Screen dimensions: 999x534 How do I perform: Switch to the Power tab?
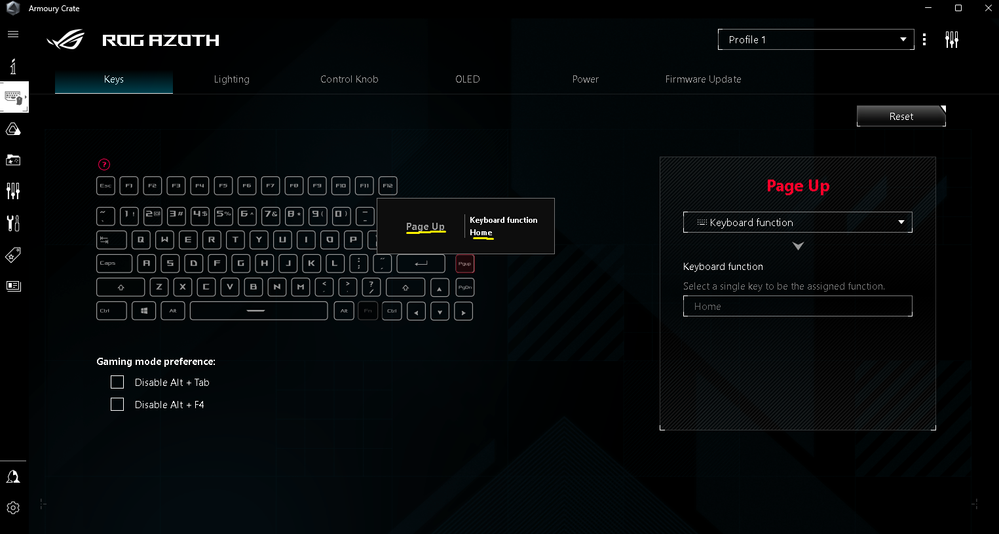click(x=585, y=80)
